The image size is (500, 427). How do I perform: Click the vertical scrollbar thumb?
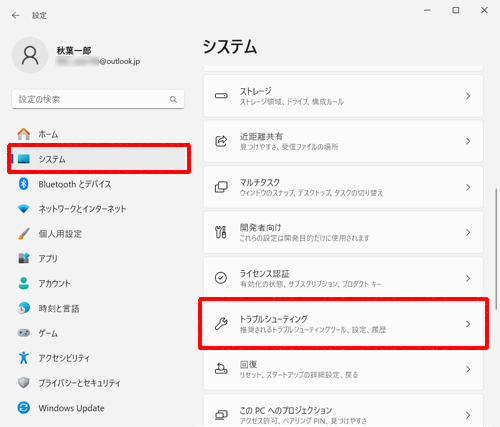point(496,249)
